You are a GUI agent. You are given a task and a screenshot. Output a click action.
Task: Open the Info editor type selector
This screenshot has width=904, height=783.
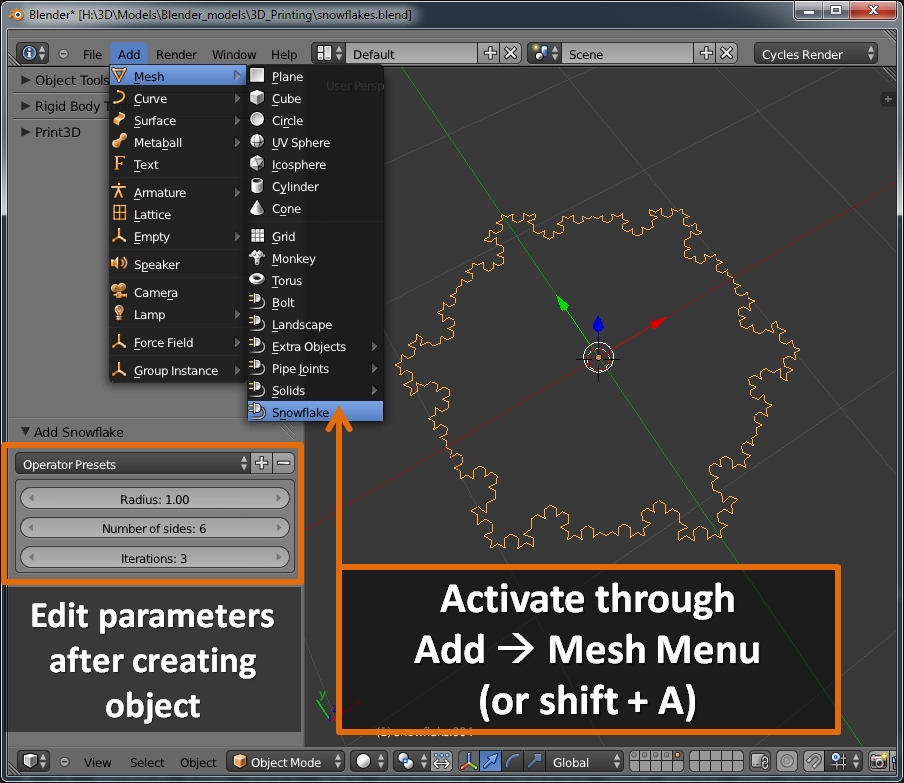tap(33, 54)
